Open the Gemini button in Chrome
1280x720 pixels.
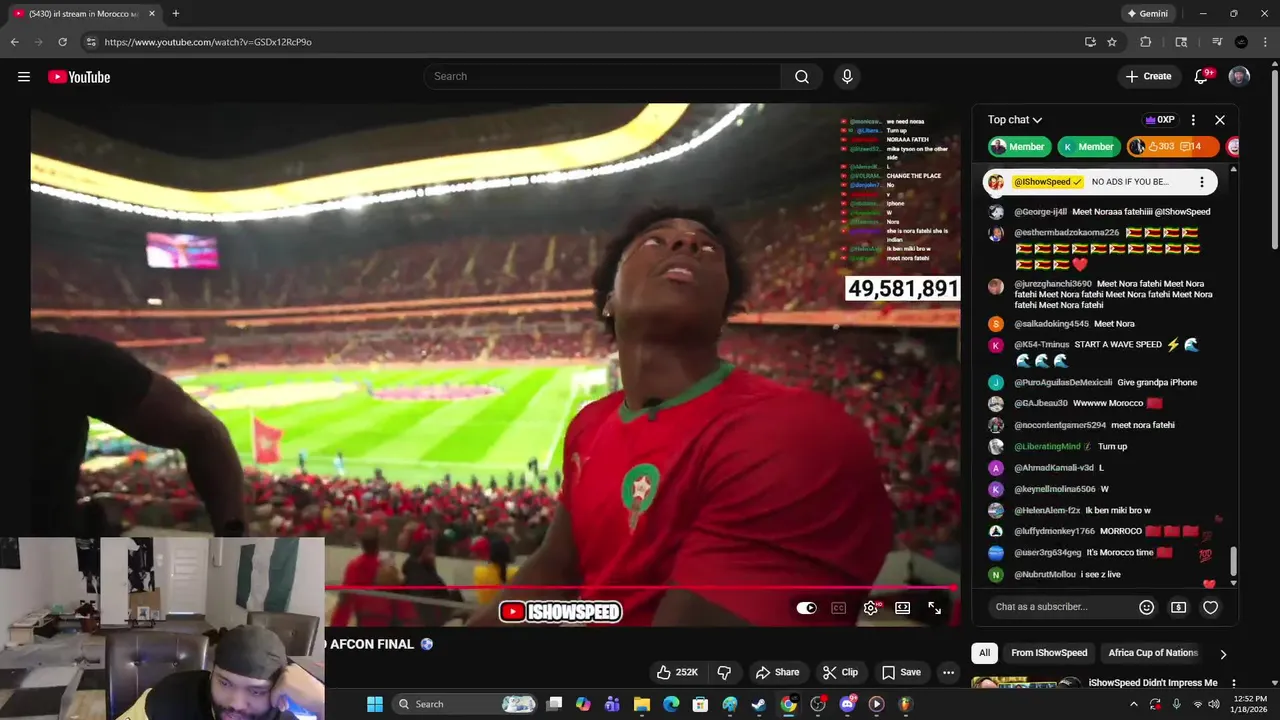pyautogui.click(x=1147, y=14)
